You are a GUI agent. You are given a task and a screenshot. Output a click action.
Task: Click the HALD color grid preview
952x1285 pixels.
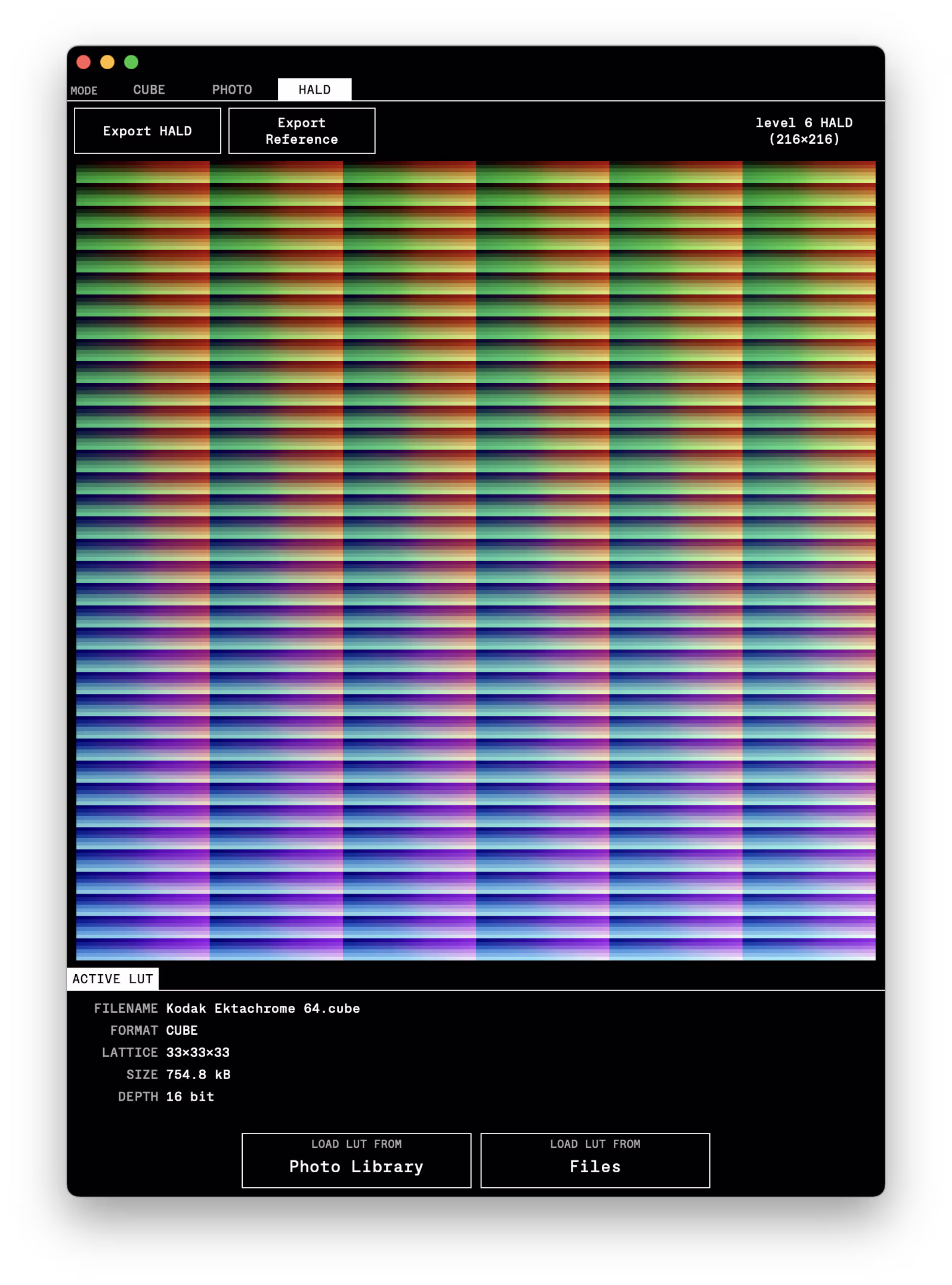pyautogui.click(x=475, y=560)
